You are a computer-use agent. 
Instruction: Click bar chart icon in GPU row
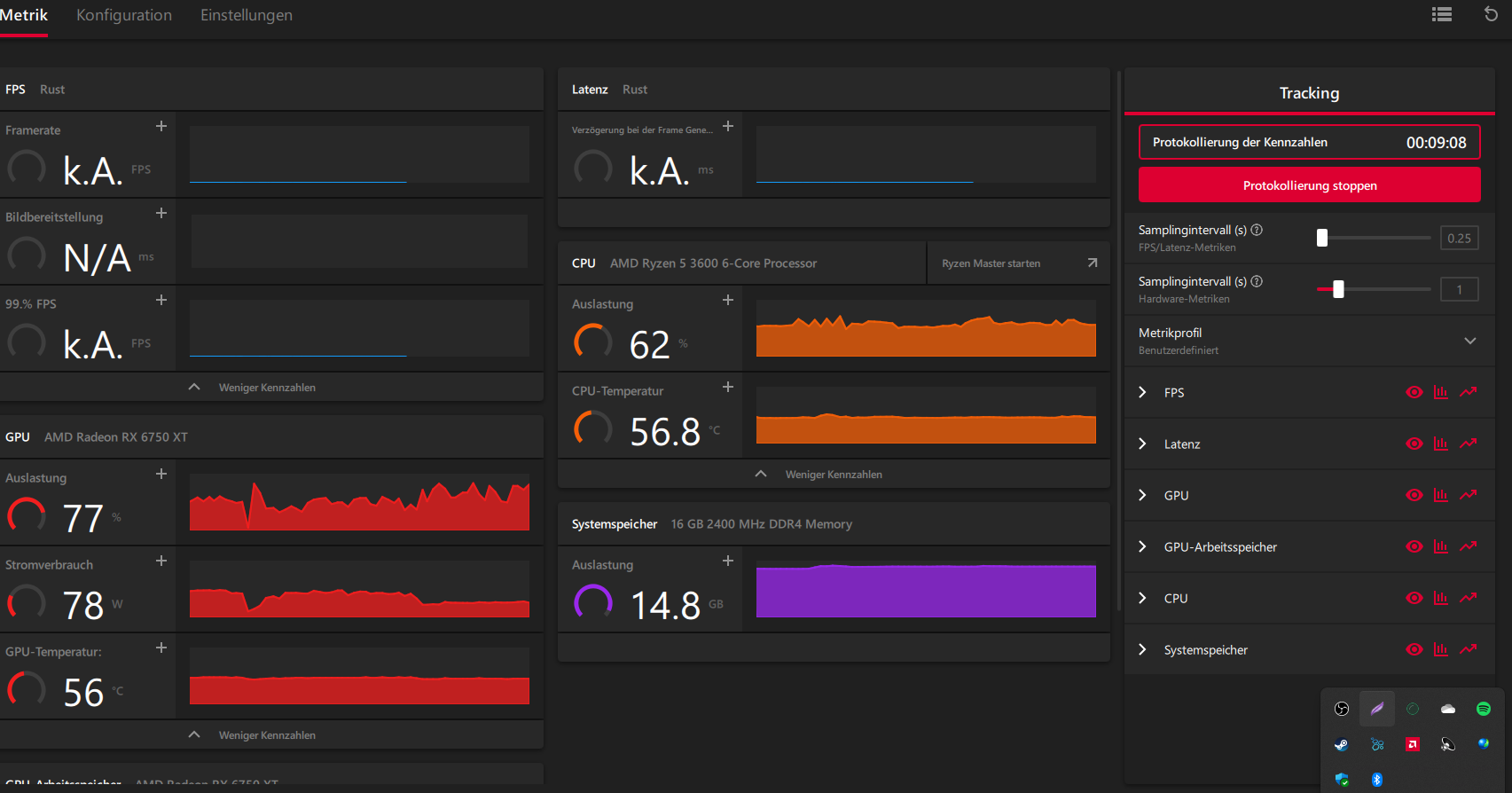pos(1441,495)
